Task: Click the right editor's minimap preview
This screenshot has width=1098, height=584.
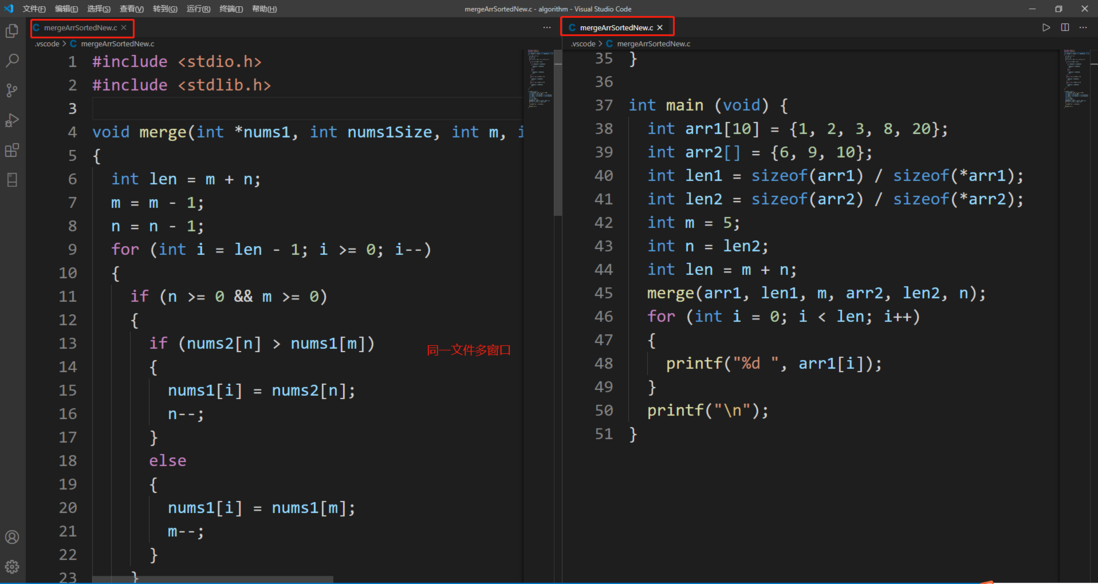Action: (x=1075, y=78)
